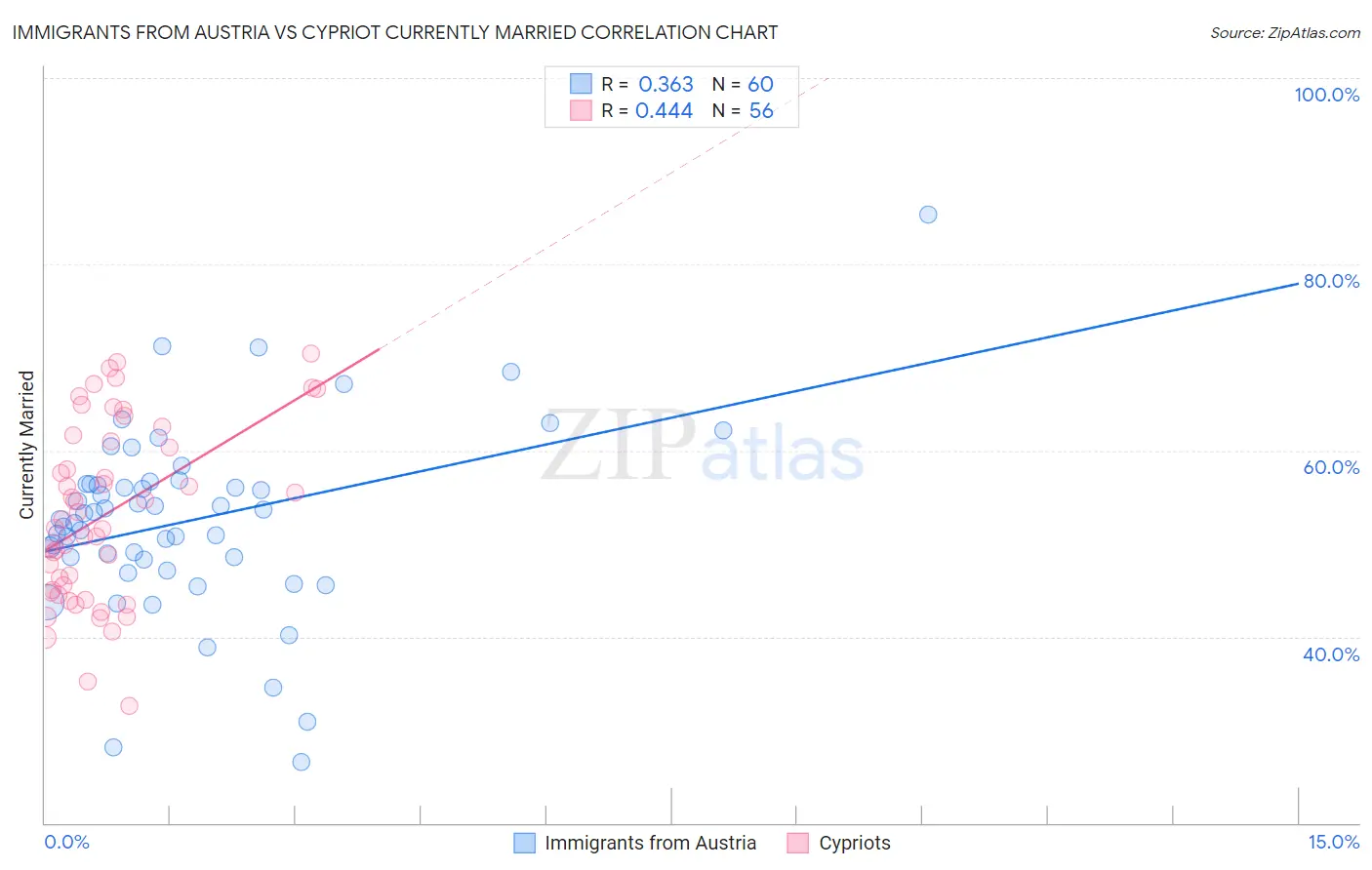Image resolution: width=1372 pixels, height=870 pixels.
Task: Click the pink swatch beside R = 0.444
Action: 581,110
